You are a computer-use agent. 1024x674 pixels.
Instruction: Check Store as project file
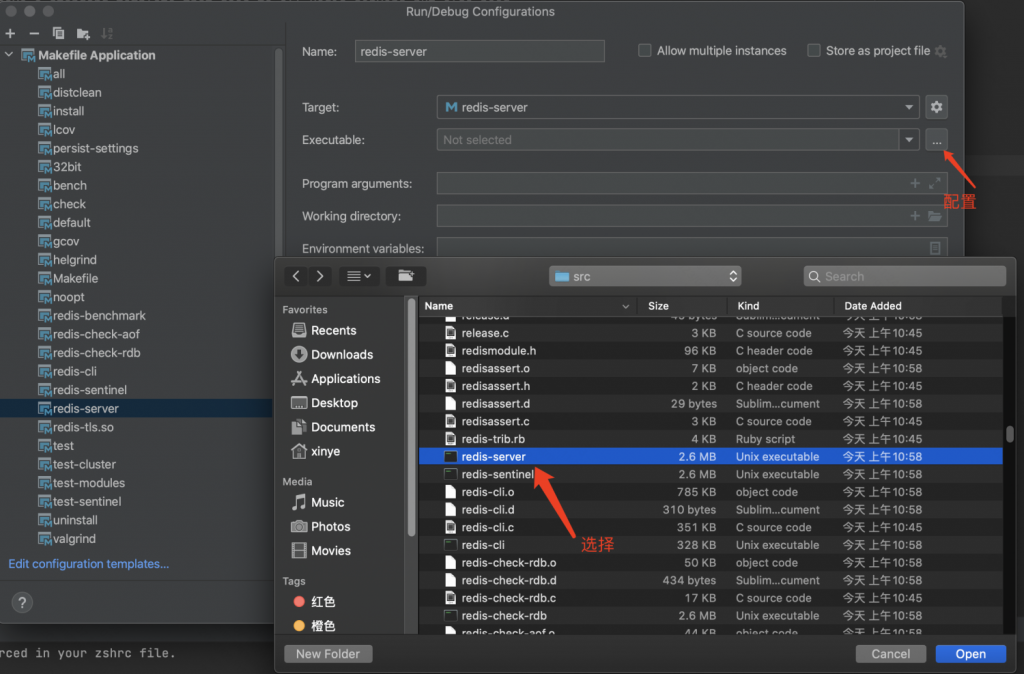click(814, 51)
